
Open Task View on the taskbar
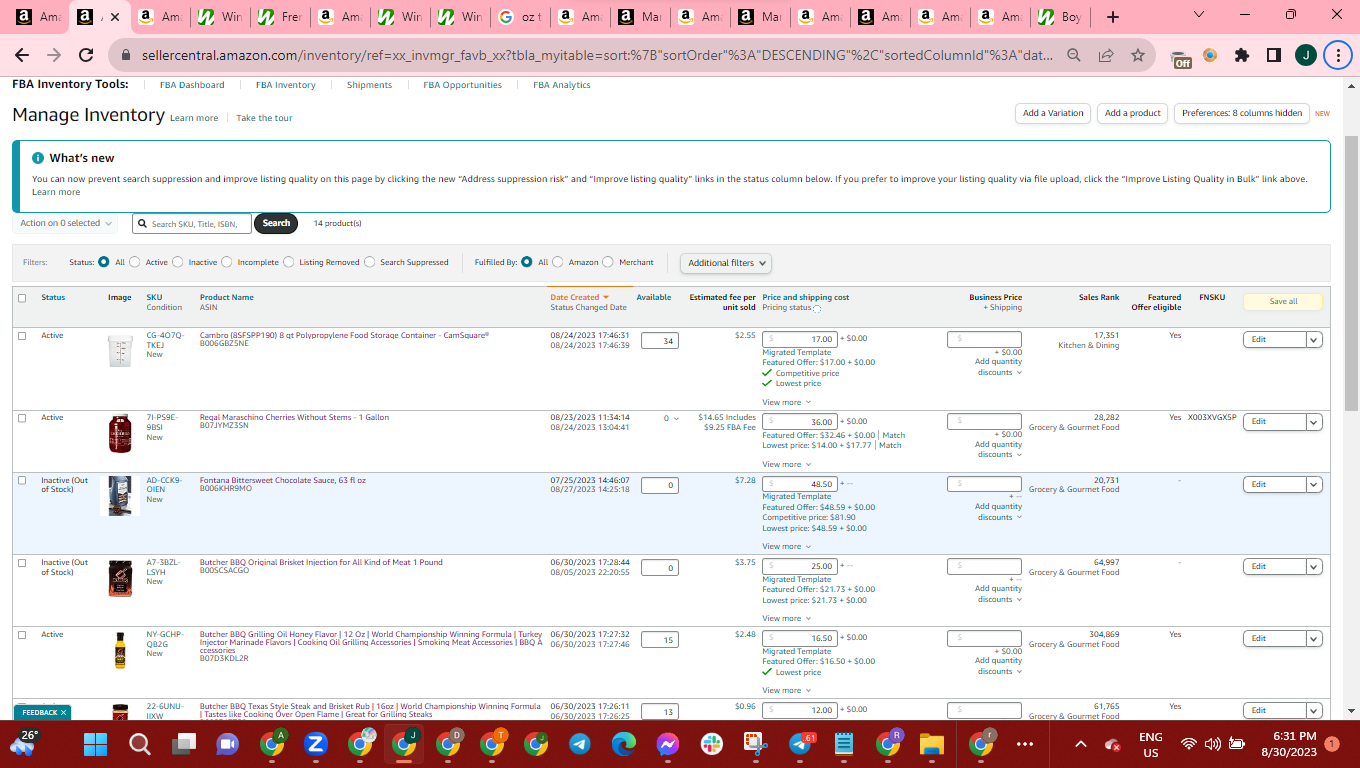[183, 744]
